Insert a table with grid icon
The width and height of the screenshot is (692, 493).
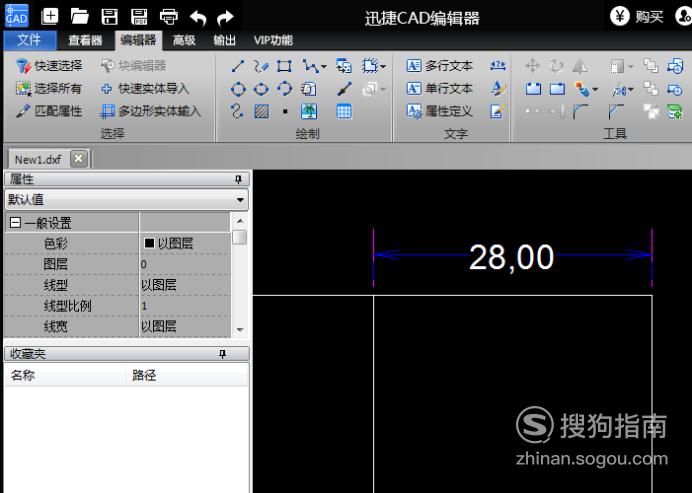pos(344,111)
